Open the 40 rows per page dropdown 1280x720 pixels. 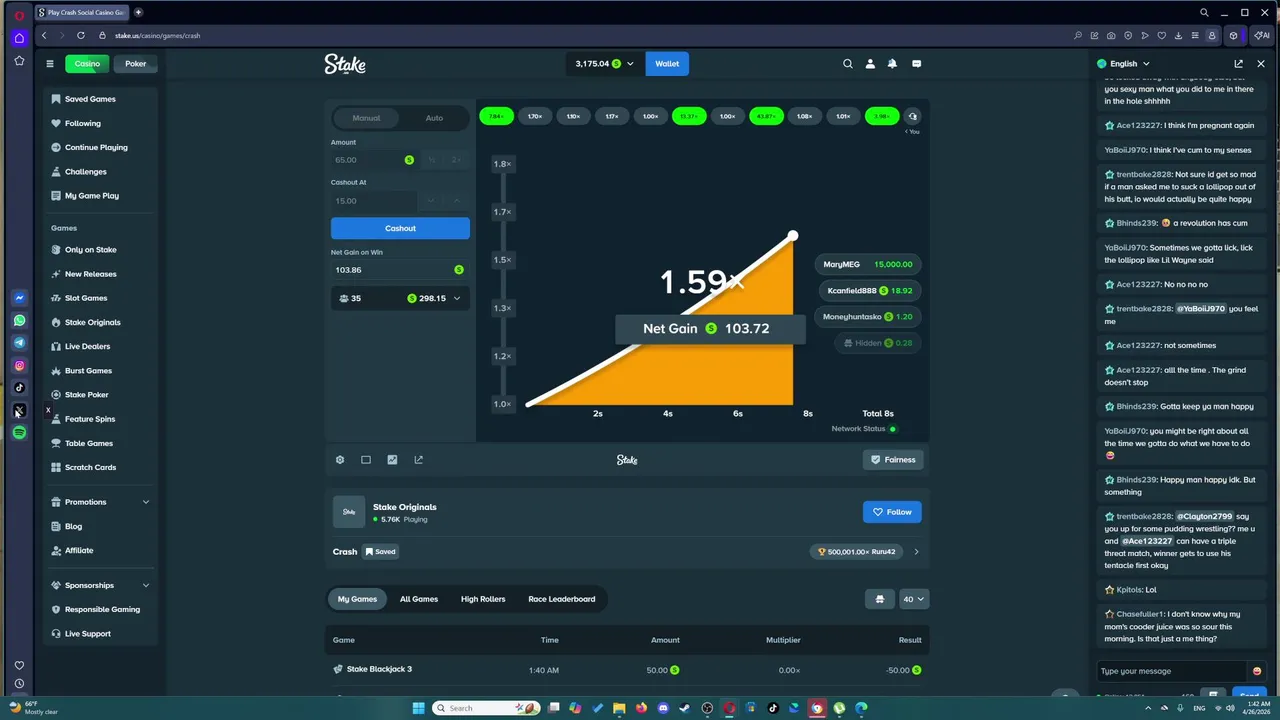coord(915,599)
